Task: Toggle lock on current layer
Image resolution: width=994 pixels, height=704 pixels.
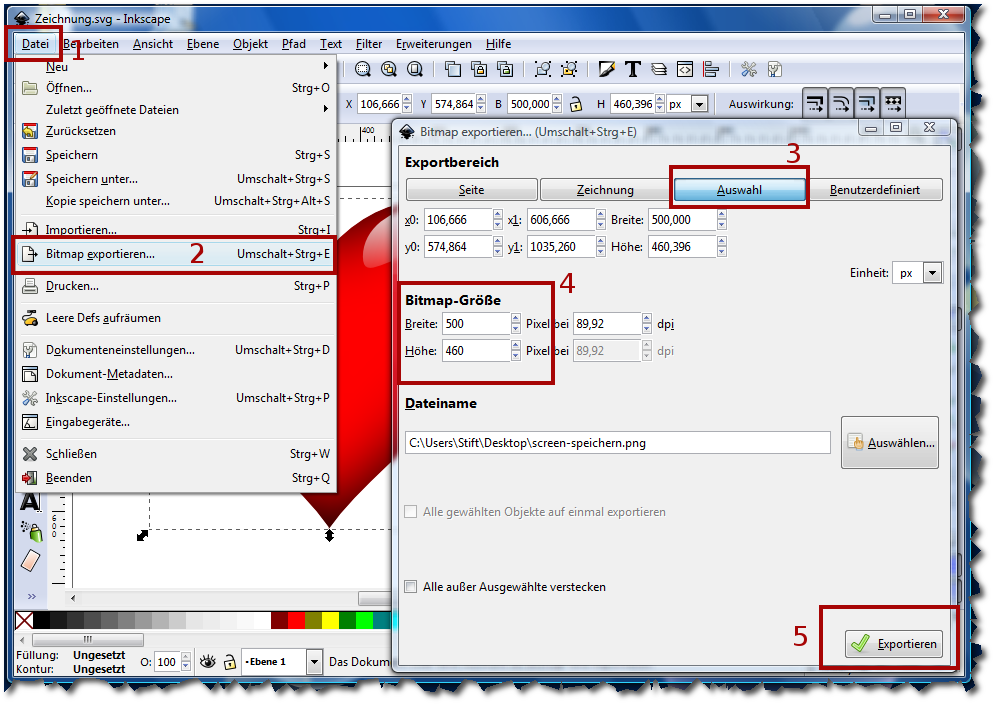Action: click(230, 661)
